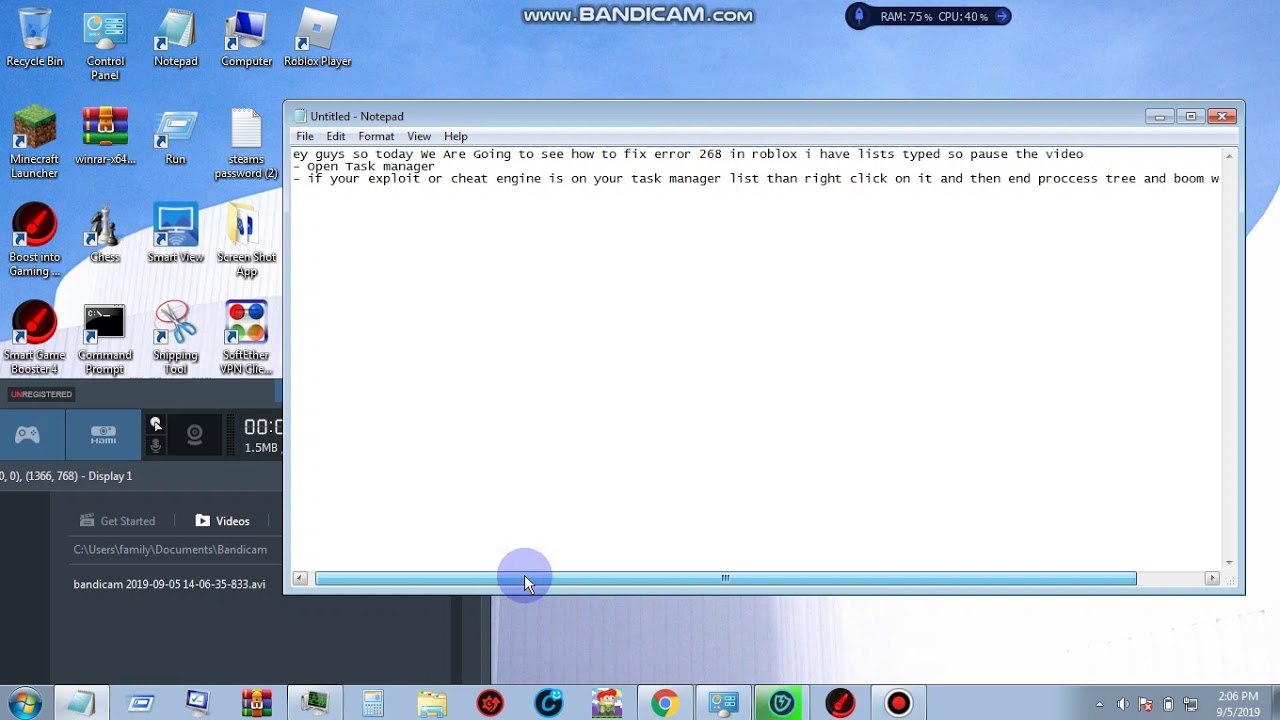1280x720 pixels.
Task: Select the Run desktop shortcut
Action: point(176,135)
